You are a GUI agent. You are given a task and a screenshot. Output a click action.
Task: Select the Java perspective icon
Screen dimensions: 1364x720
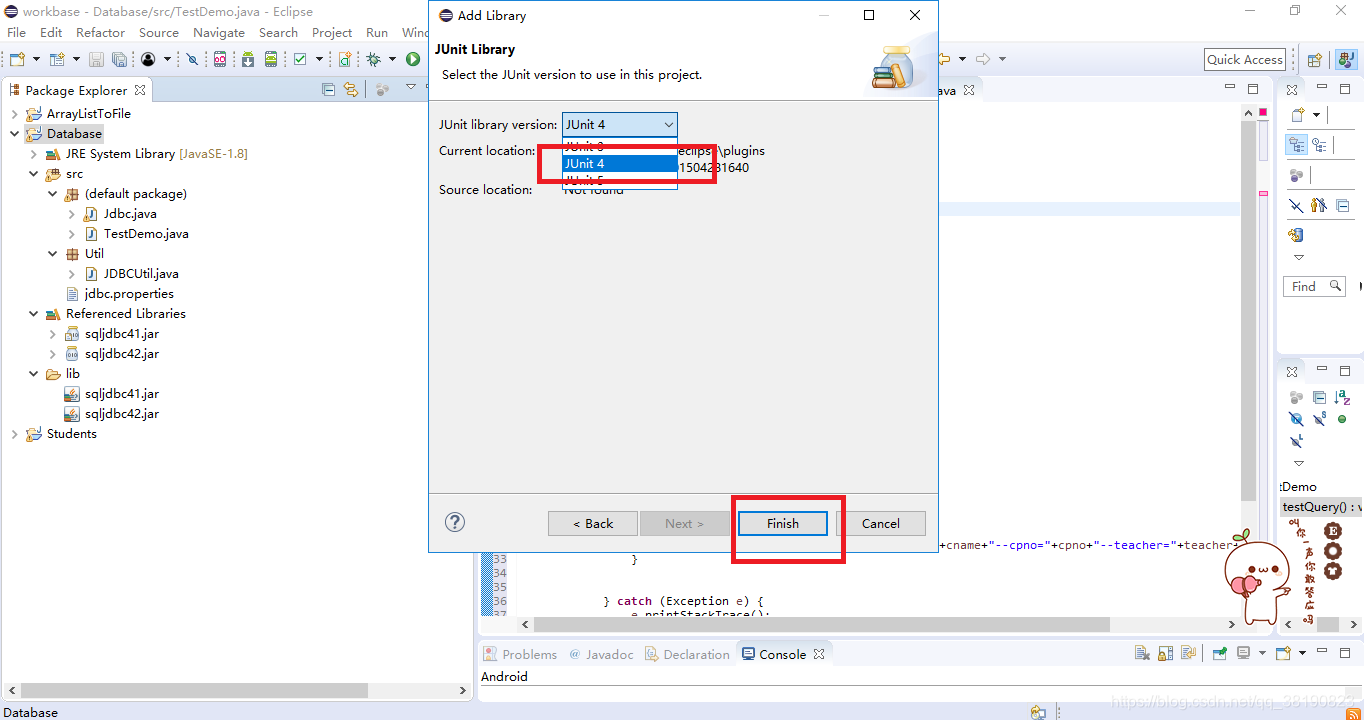pos(1344,60)
